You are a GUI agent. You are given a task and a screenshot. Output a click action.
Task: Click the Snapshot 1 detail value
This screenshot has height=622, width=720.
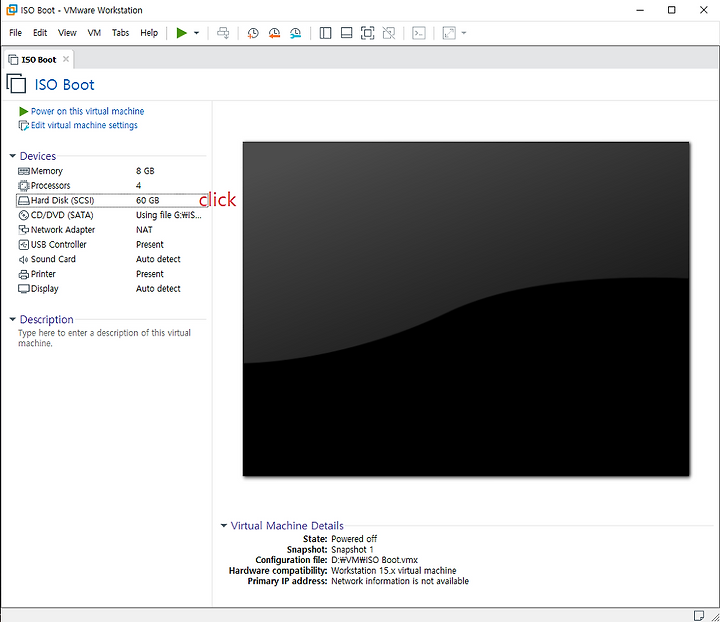click(x=352, y=549)
